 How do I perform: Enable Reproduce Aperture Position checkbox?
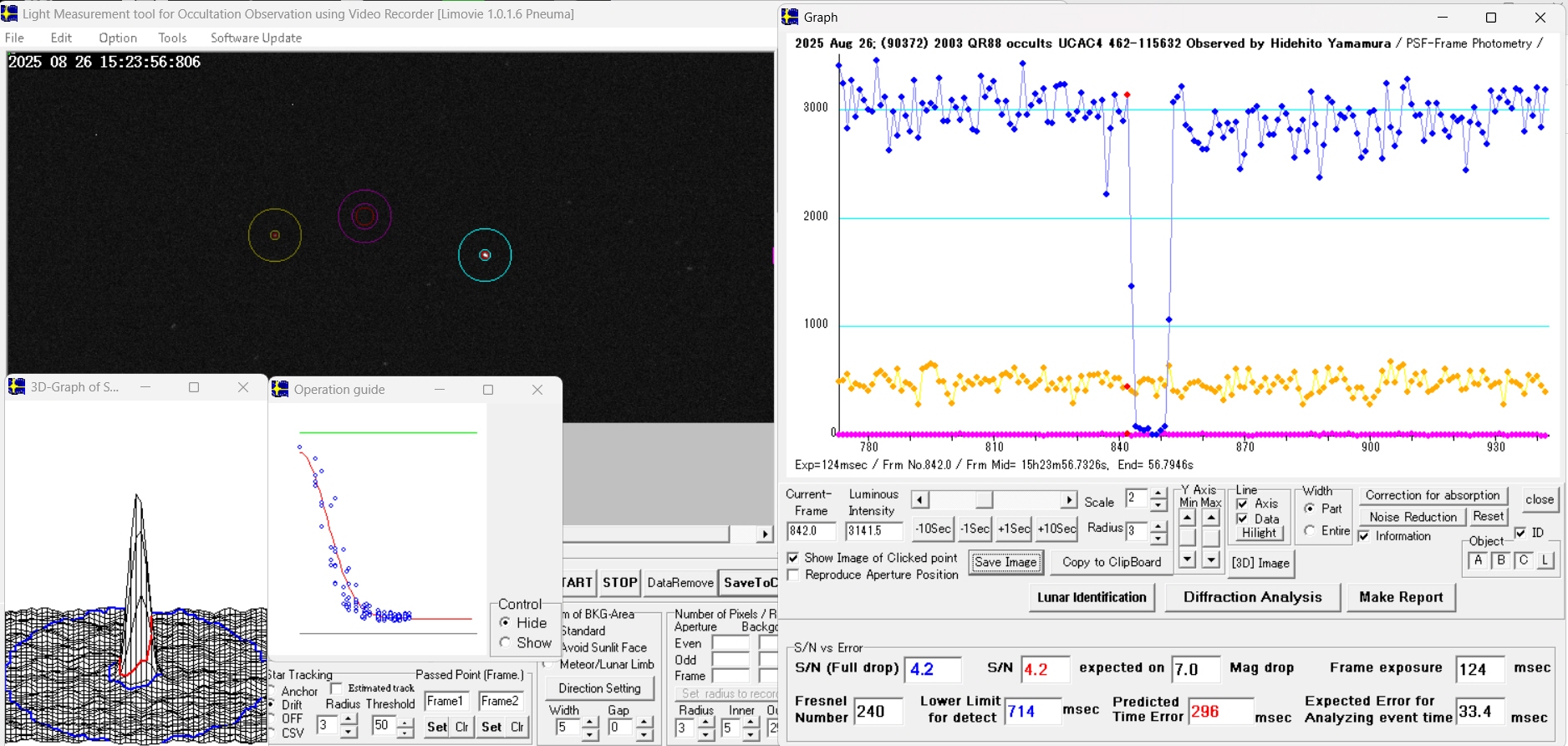tap(793, 575)
